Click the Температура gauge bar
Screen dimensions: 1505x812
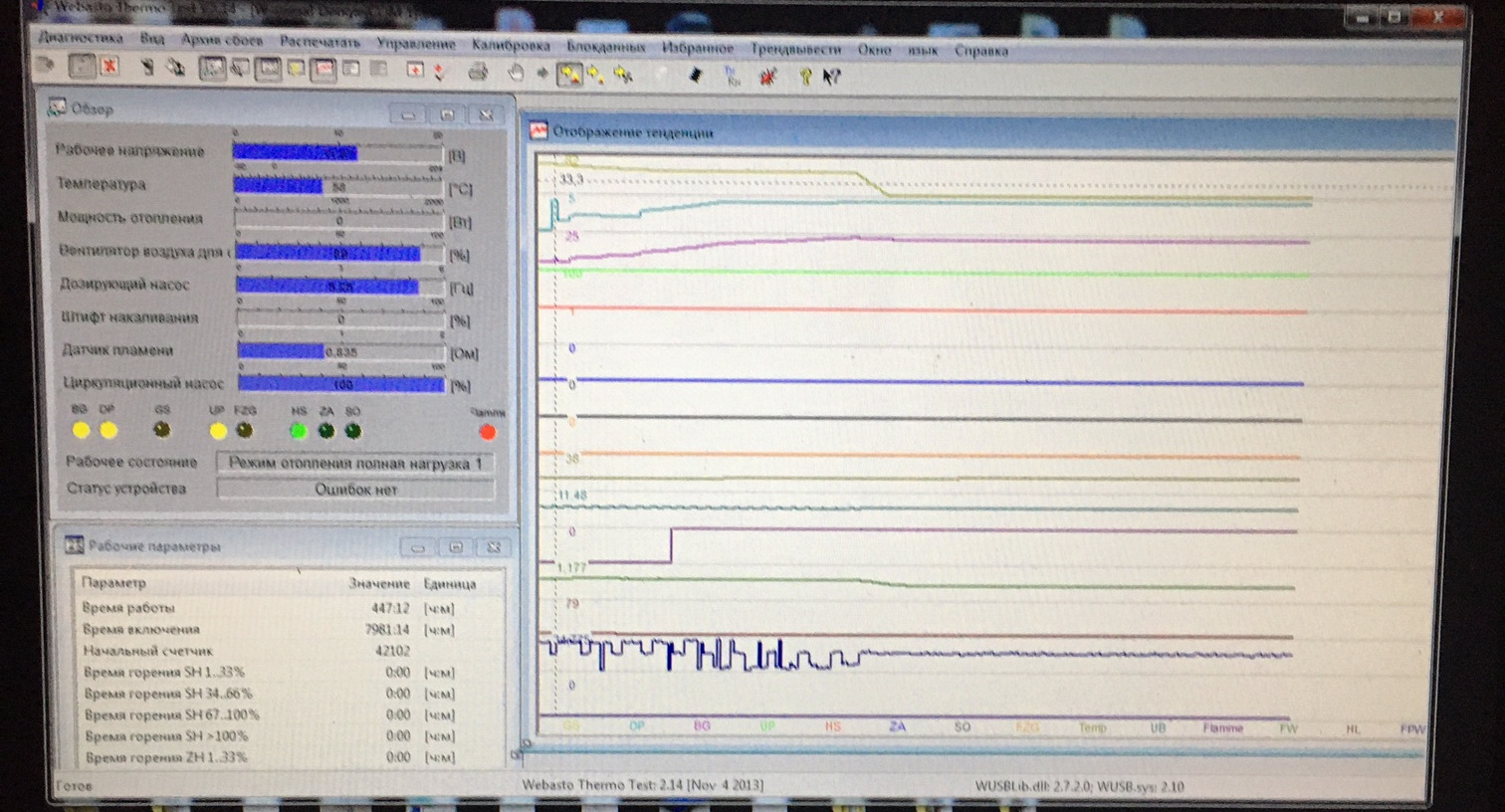pyautogui.click(x=338, y=186)
